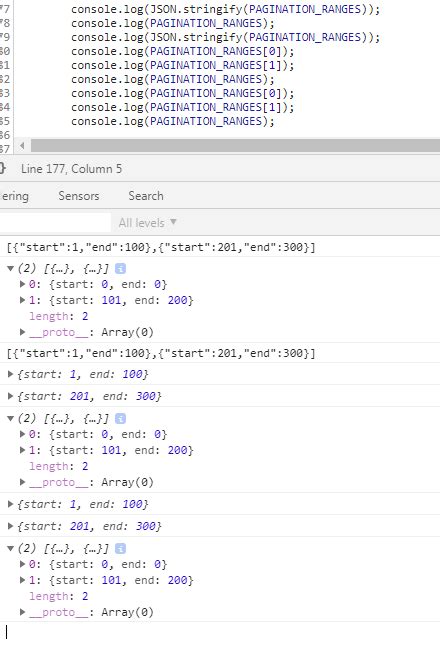
Task: Expand item 1 in third logged array
Action: (23, 580)
